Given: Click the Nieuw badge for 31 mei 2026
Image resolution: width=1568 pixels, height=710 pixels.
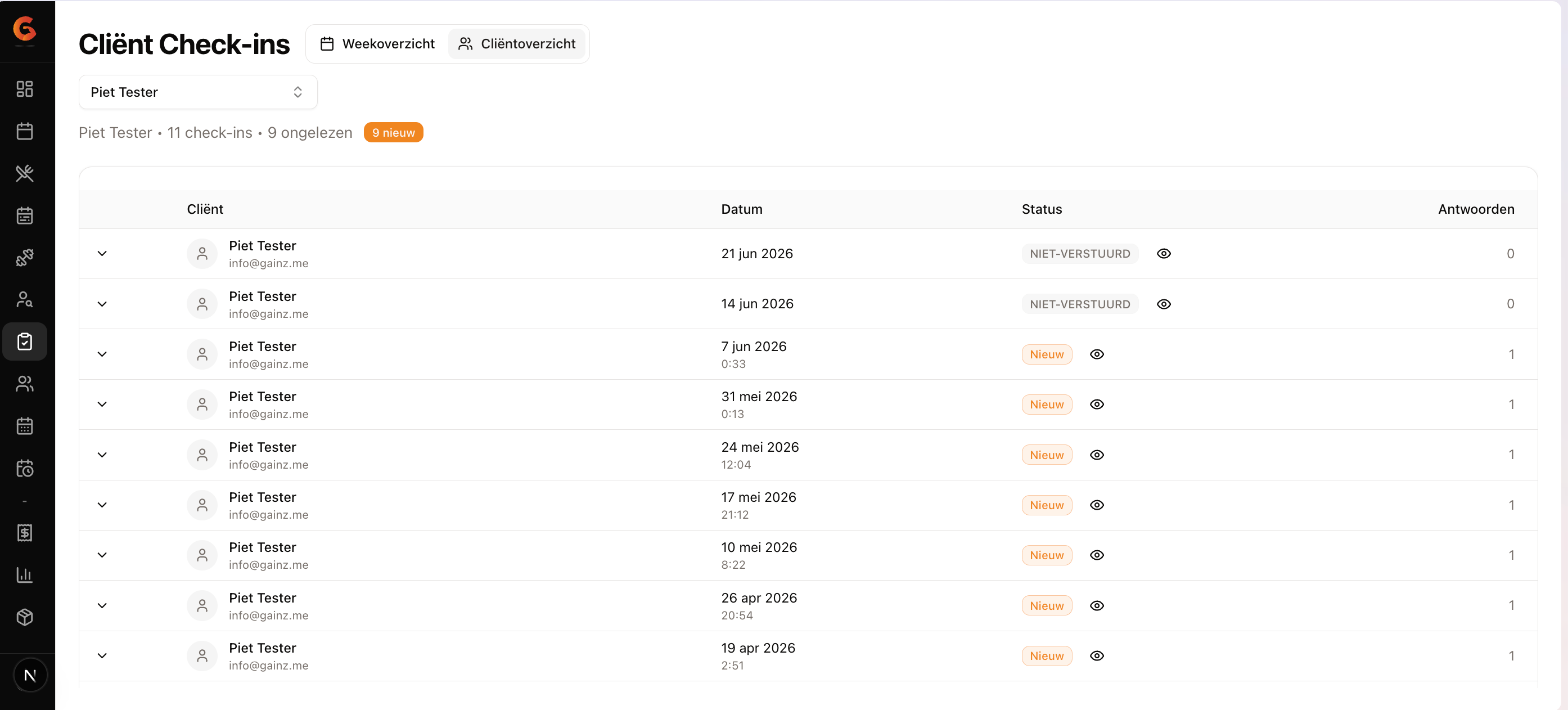Looking at the screenshot, I should (1046, 405).
